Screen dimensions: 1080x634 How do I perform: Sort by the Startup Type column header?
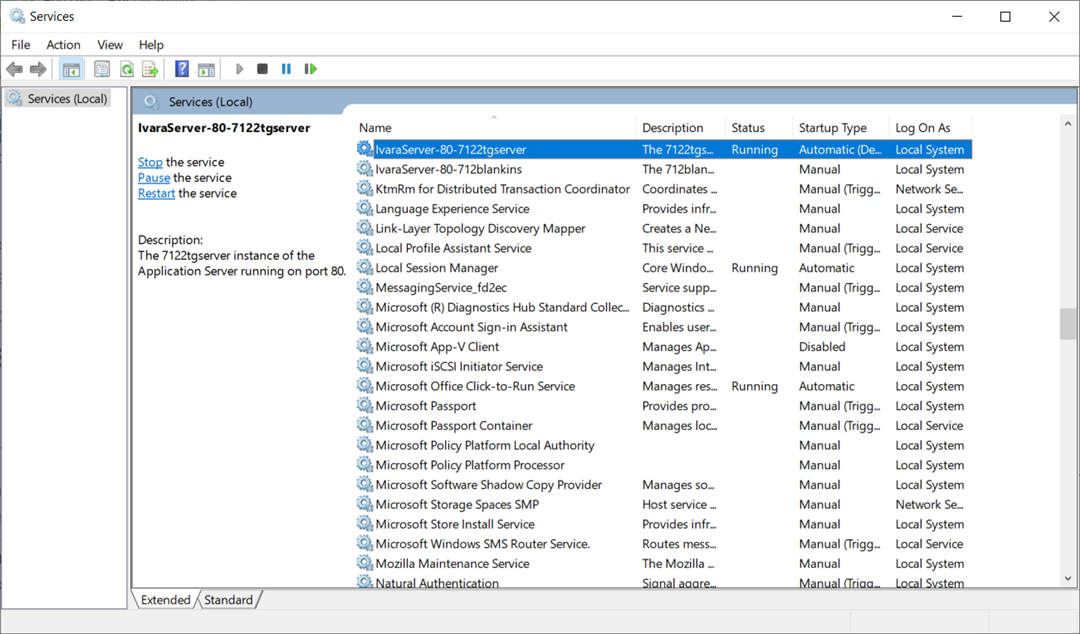pos(832,128)
